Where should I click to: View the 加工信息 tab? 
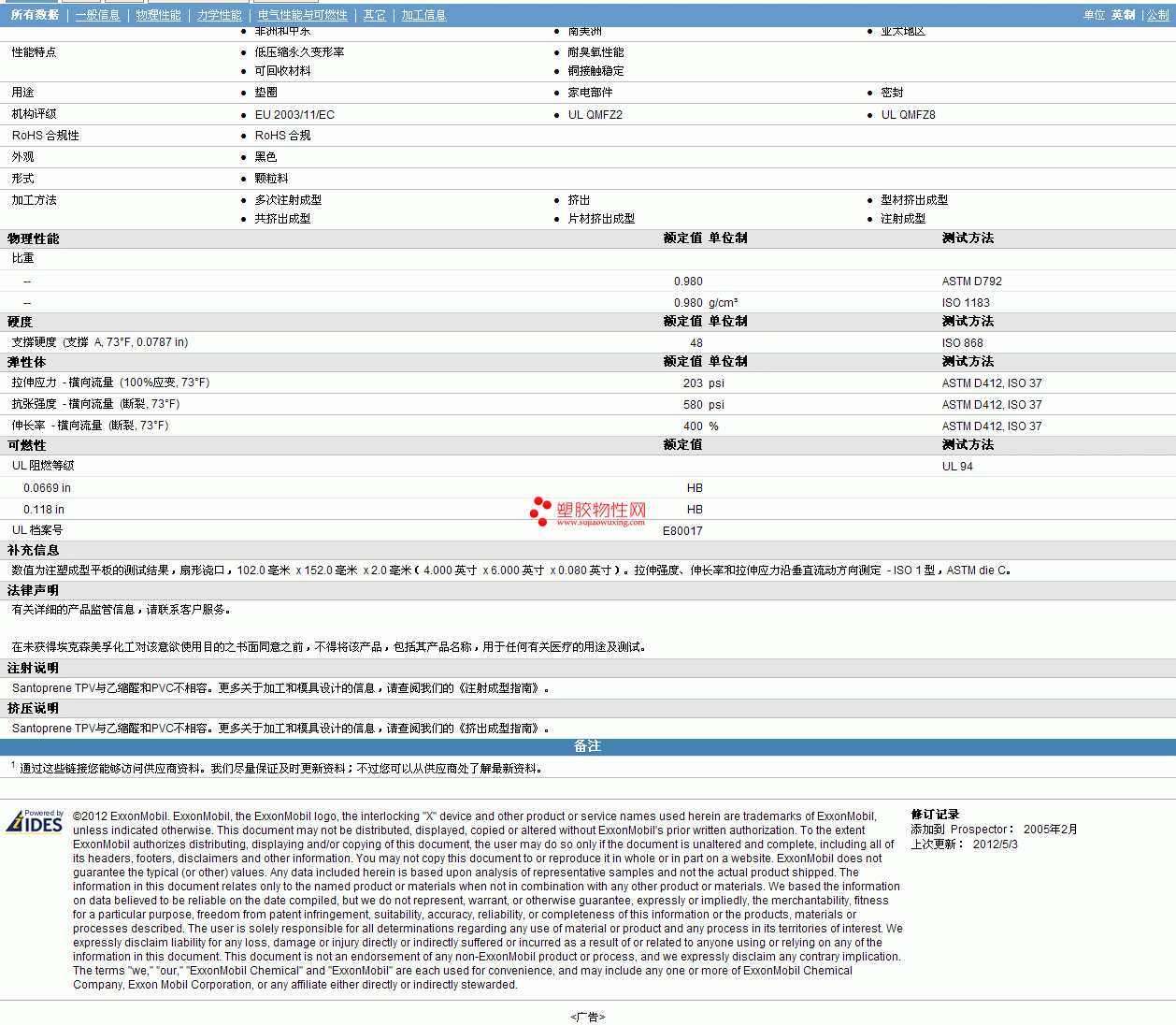pyautogui.click(x=424, y=15)
